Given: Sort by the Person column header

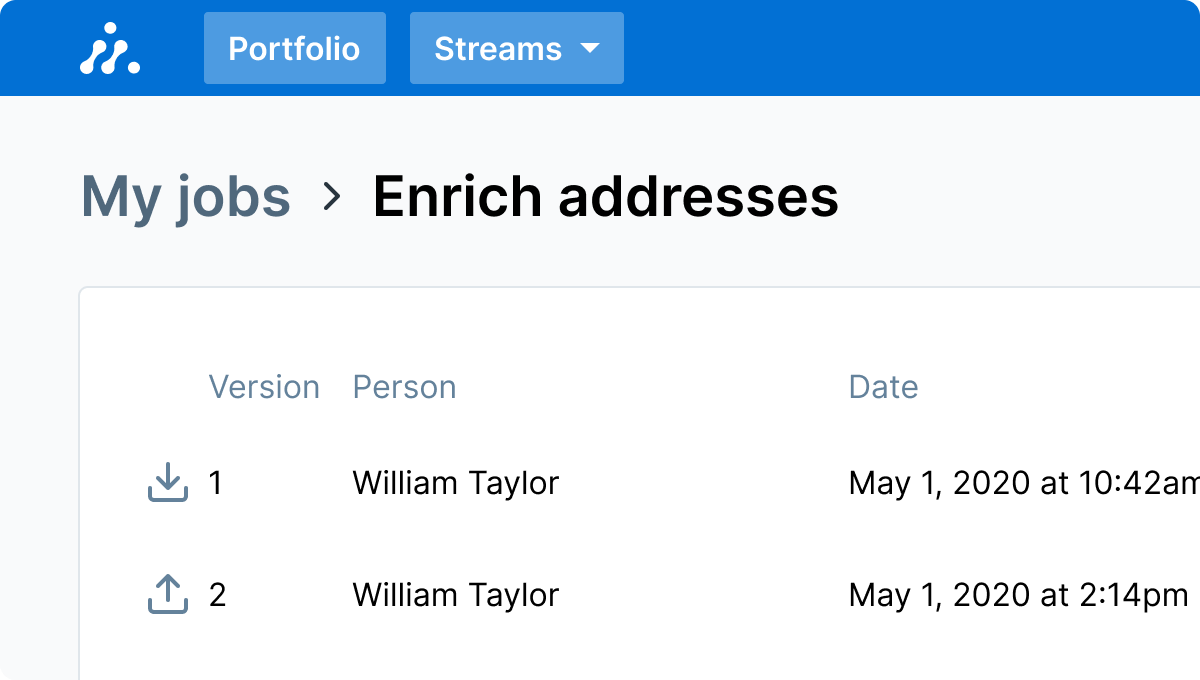Looking at the screenshot, I should (404, 387).
